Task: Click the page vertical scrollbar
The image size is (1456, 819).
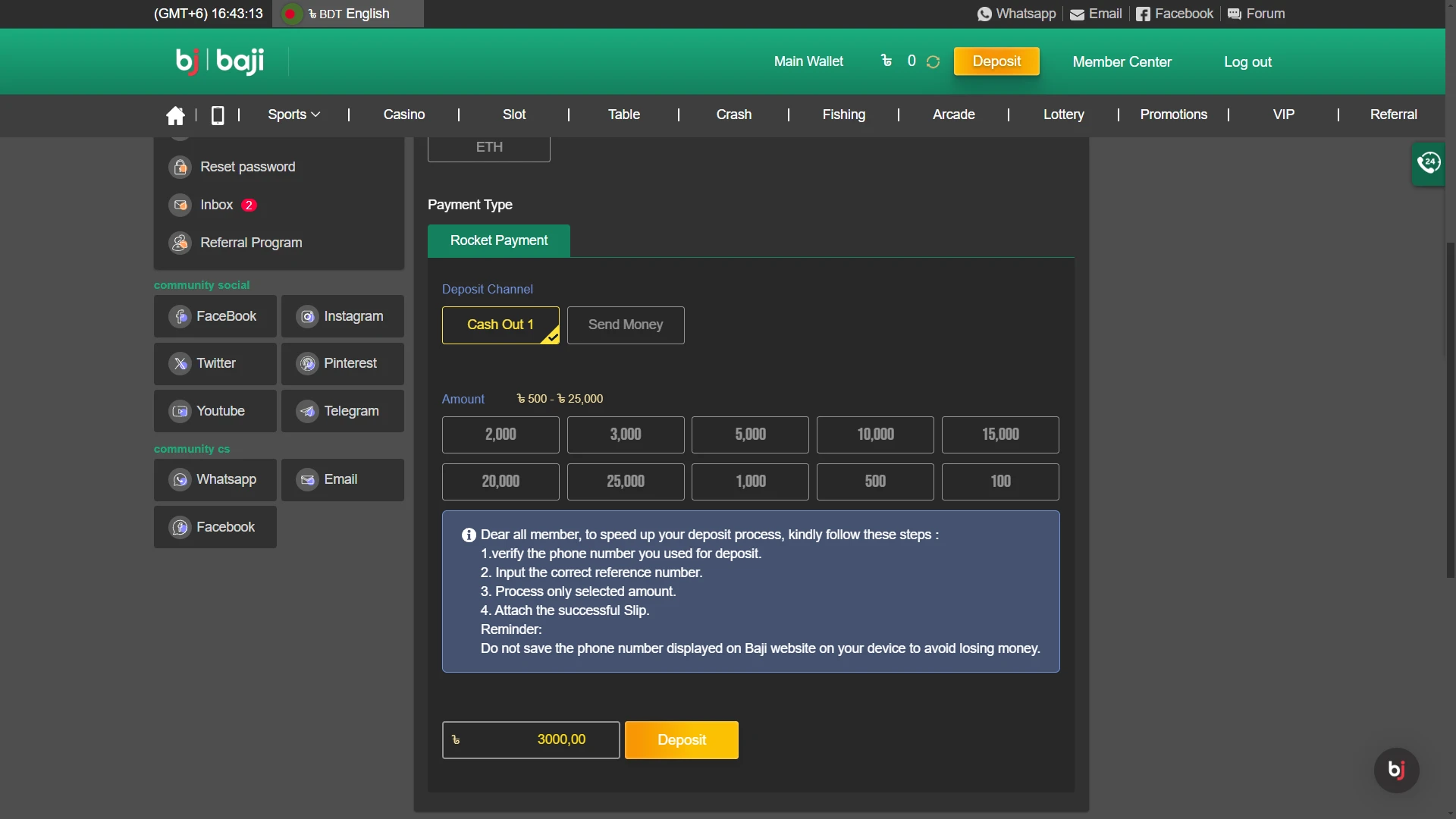Action: point(1451,409)
